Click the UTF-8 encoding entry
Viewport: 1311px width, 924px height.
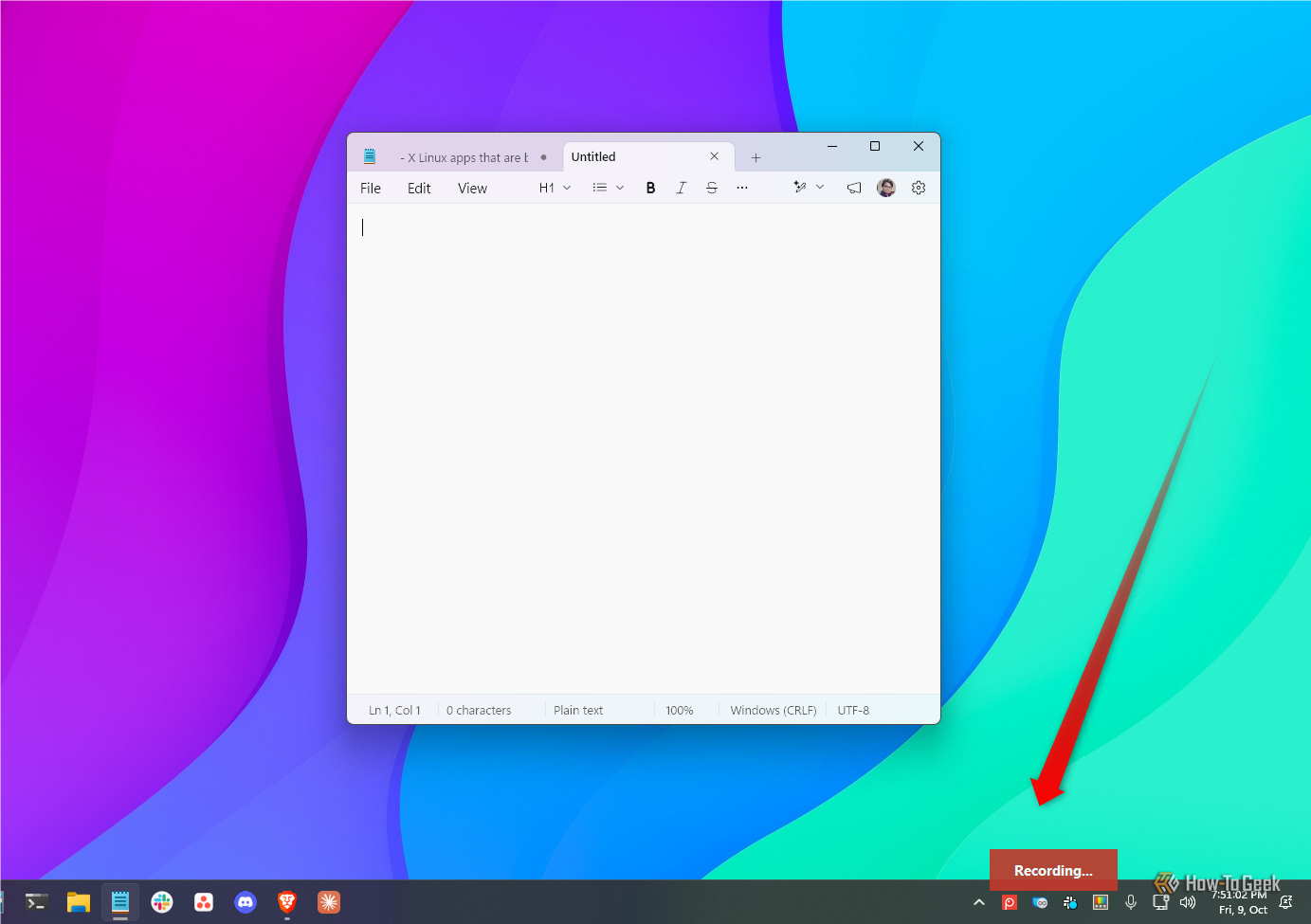tap(853, 710)
